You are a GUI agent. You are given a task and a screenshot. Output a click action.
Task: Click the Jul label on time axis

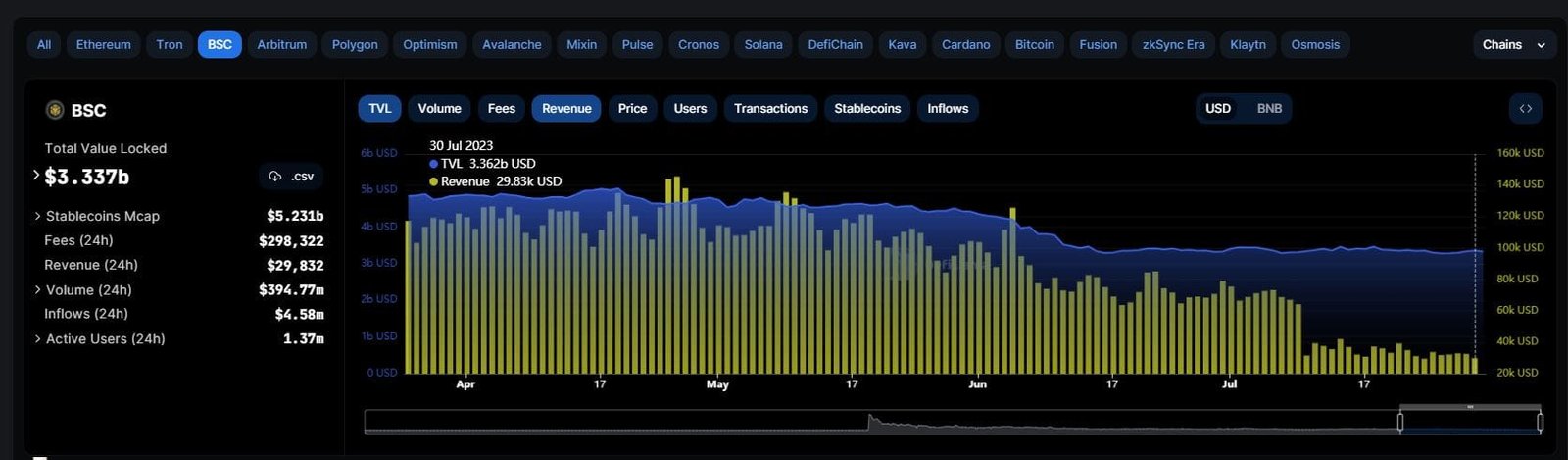(1229, 384)
